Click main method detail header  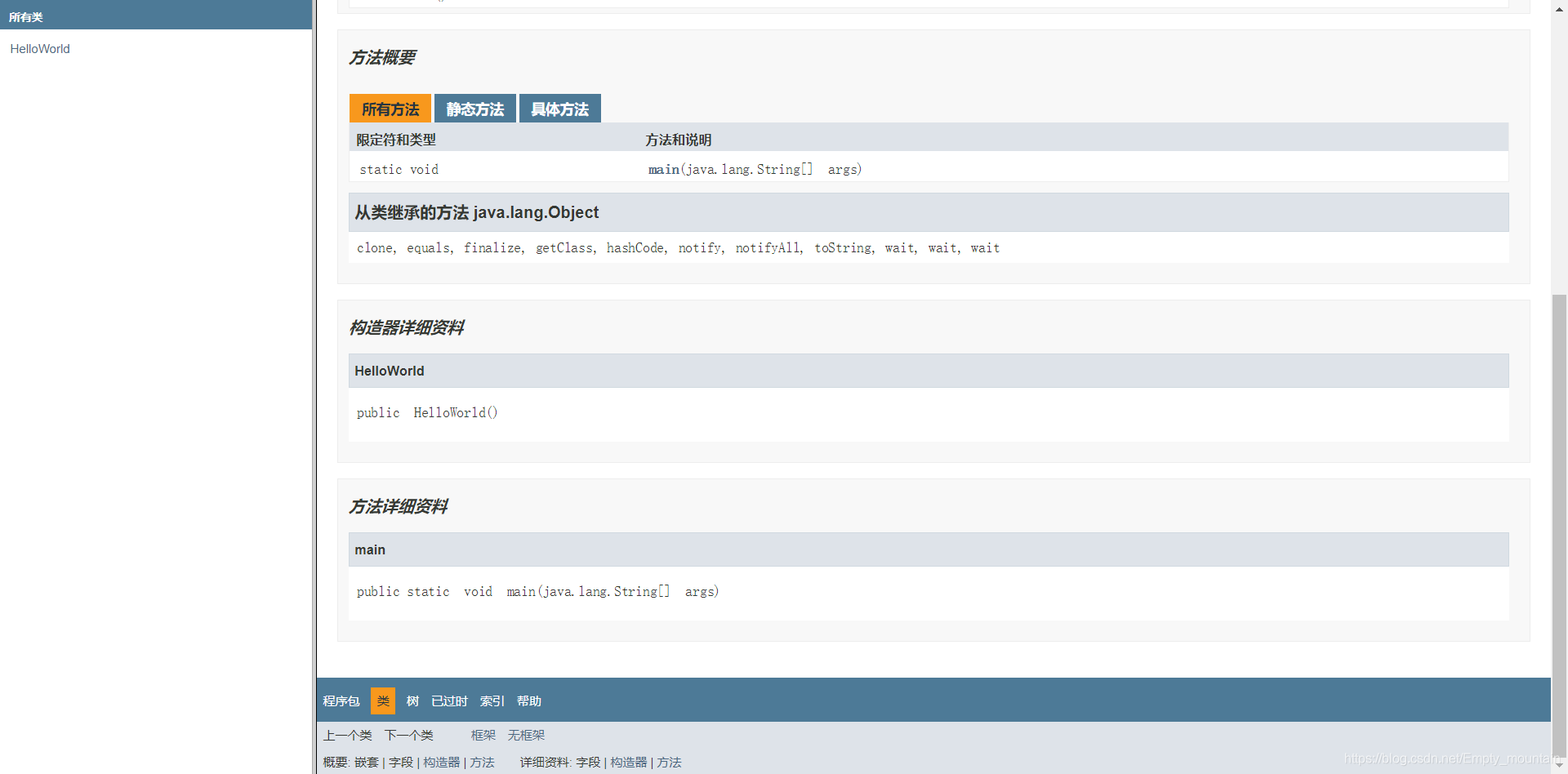tap(929, 549)
